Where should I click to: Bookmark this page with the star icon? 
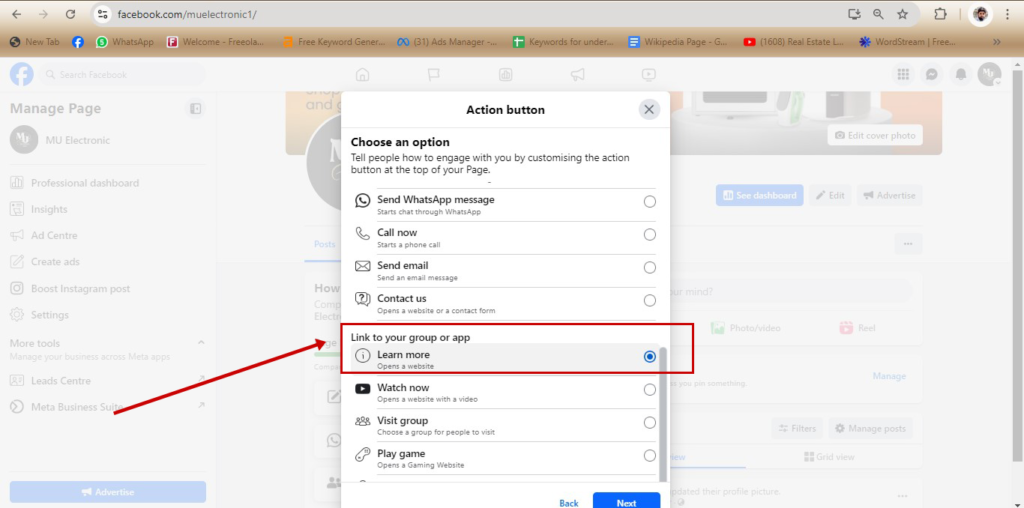point(902,14)
